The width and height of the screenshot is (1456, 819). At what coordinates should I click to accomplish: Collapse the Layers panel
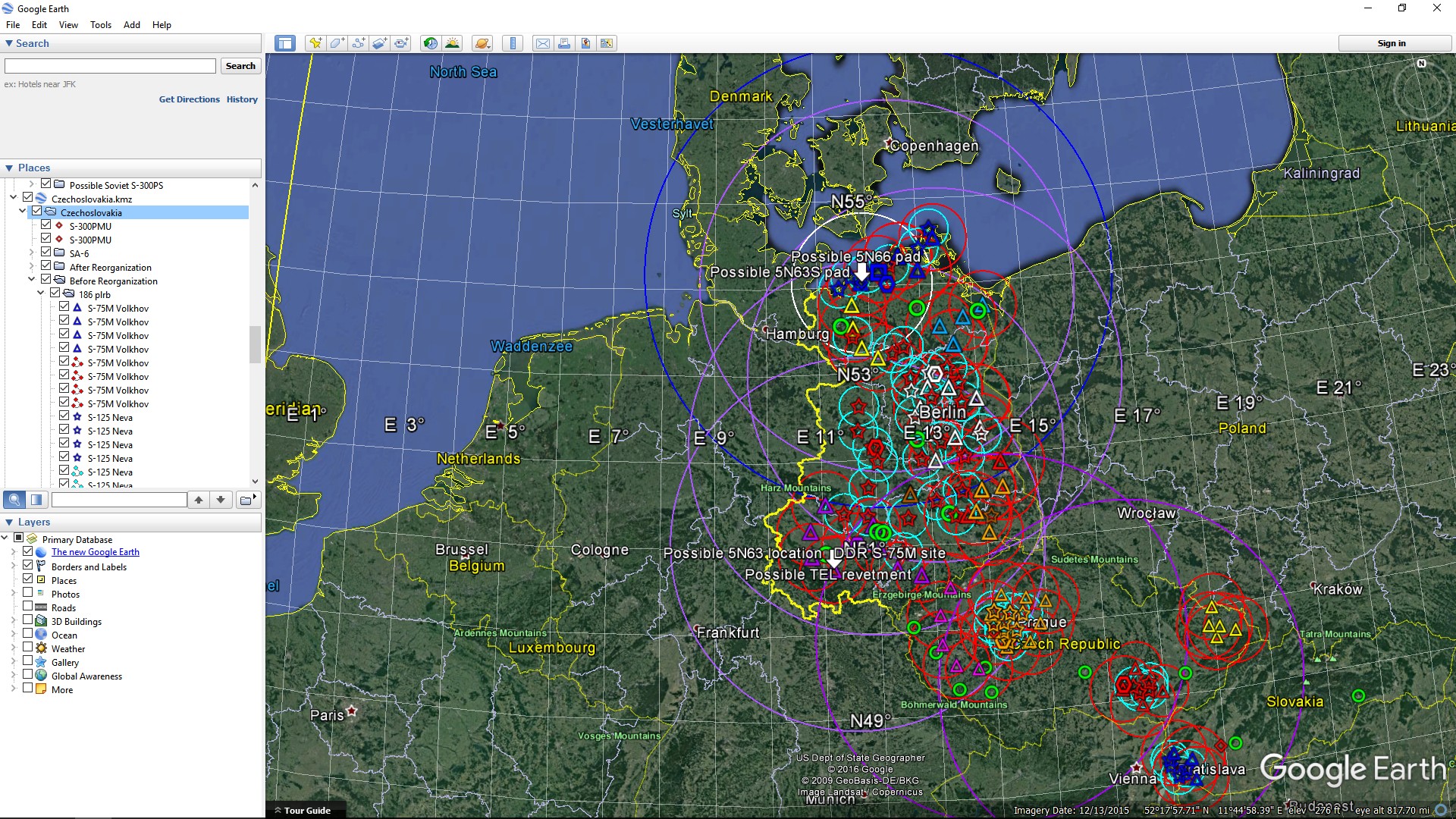(9, 522)
